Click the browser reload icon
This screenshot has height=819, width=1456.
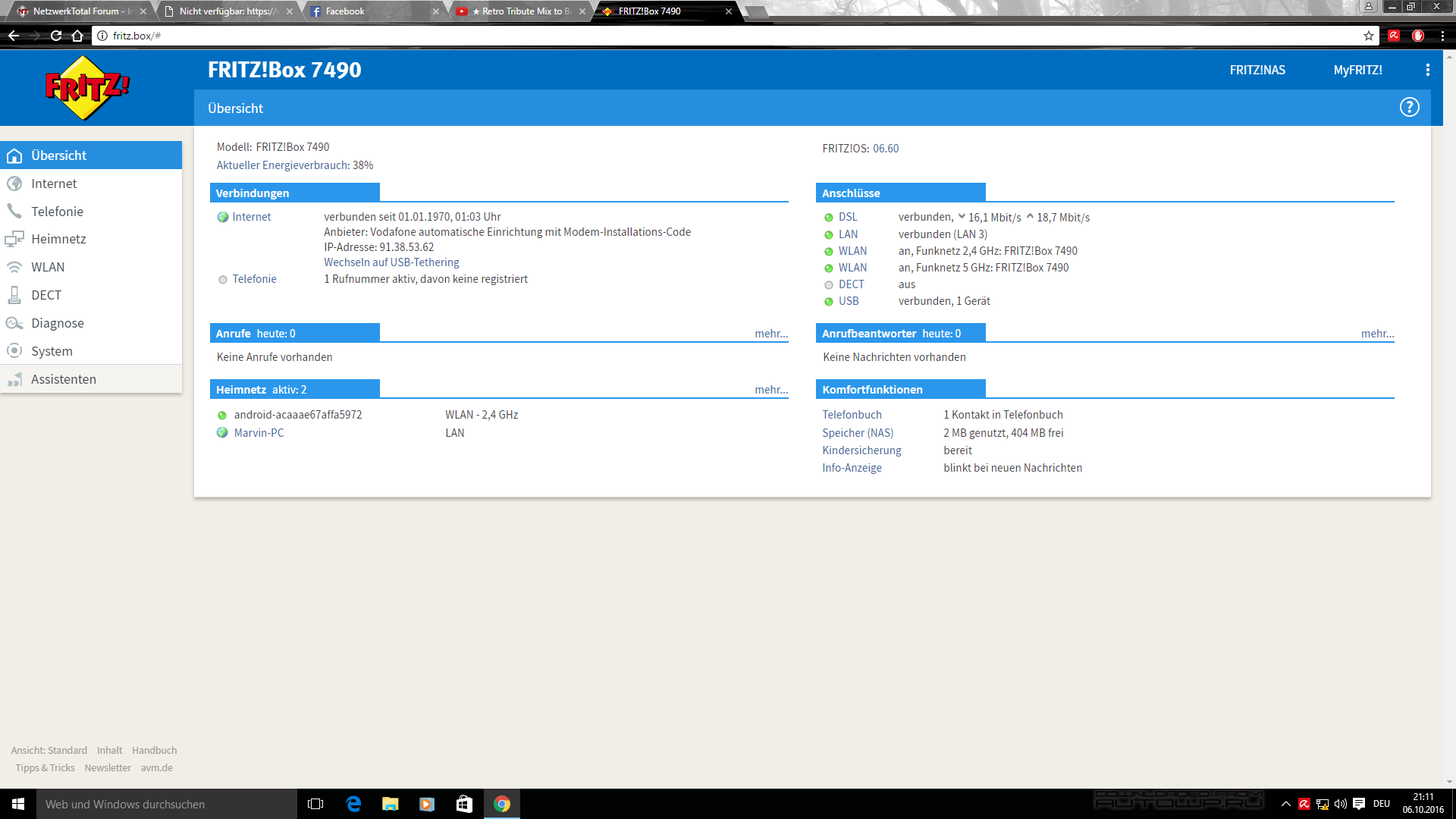pyautogui.click(x=55, y=36)
